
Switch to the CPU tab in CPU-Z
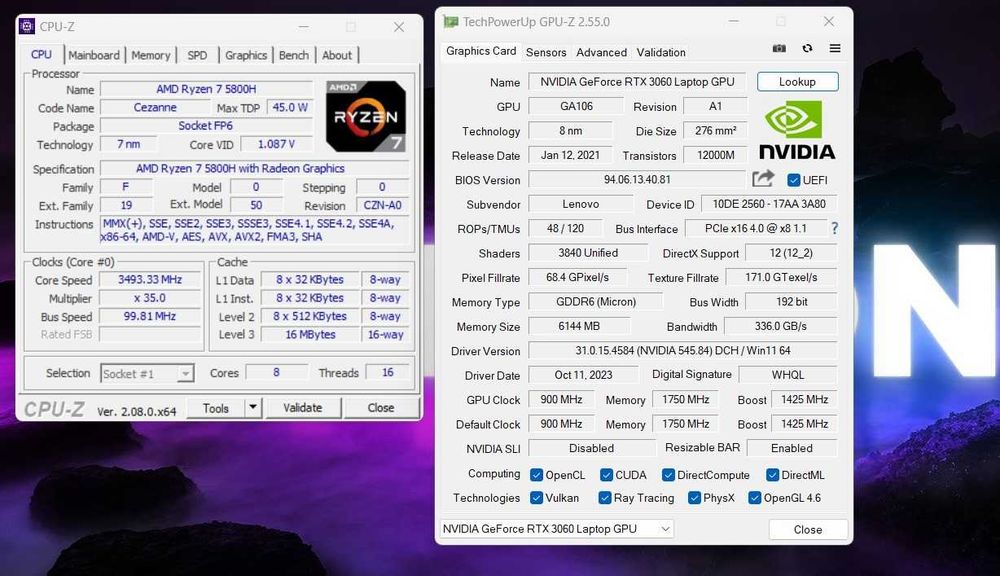(41, 55)
